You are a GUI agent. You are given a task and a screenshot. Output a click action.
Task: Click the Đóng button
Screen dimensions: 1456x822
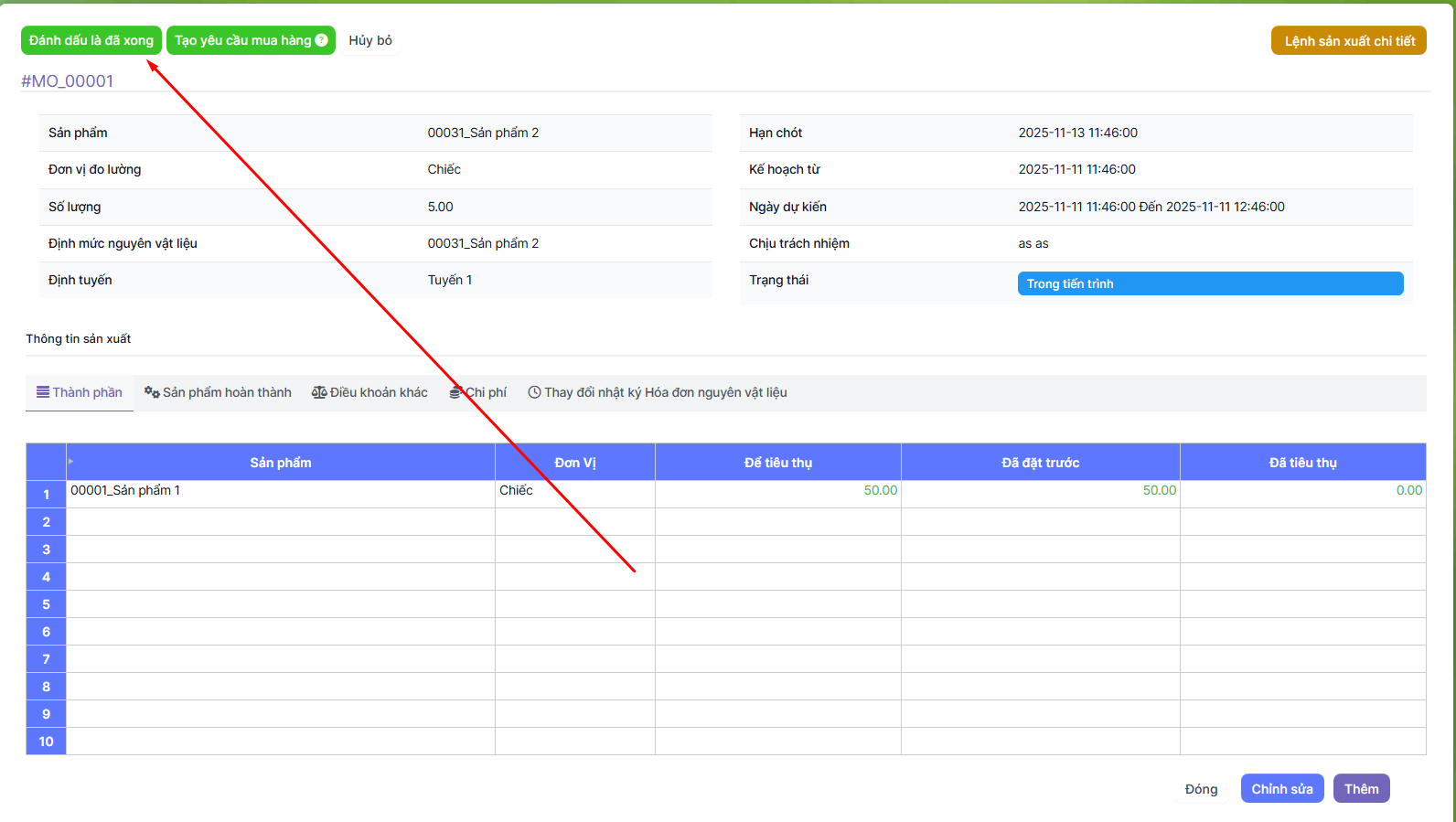coord(1201,789)
